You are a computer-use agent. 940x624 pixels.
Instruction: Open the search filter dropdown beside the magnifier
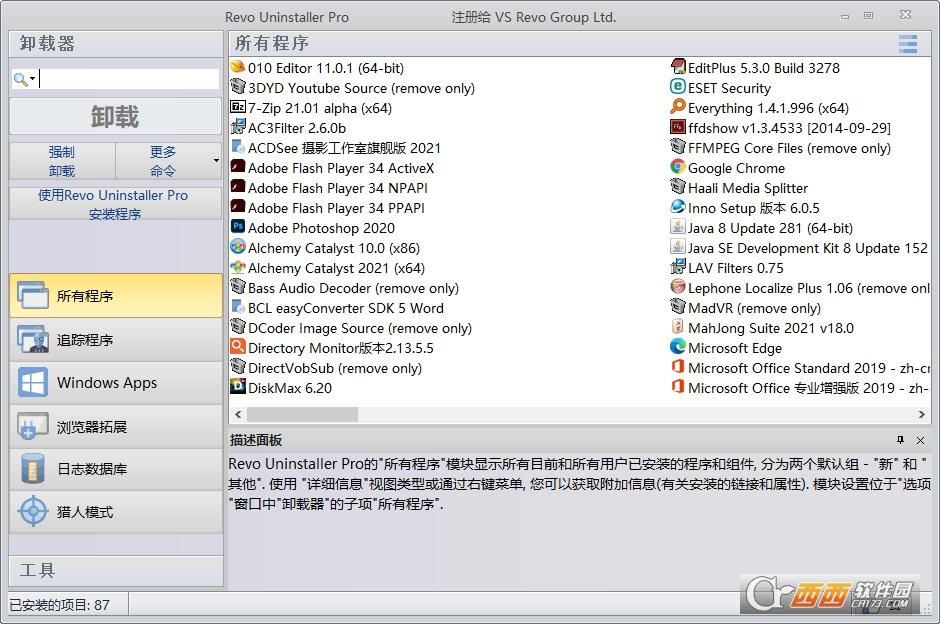(x=31, y=76)
